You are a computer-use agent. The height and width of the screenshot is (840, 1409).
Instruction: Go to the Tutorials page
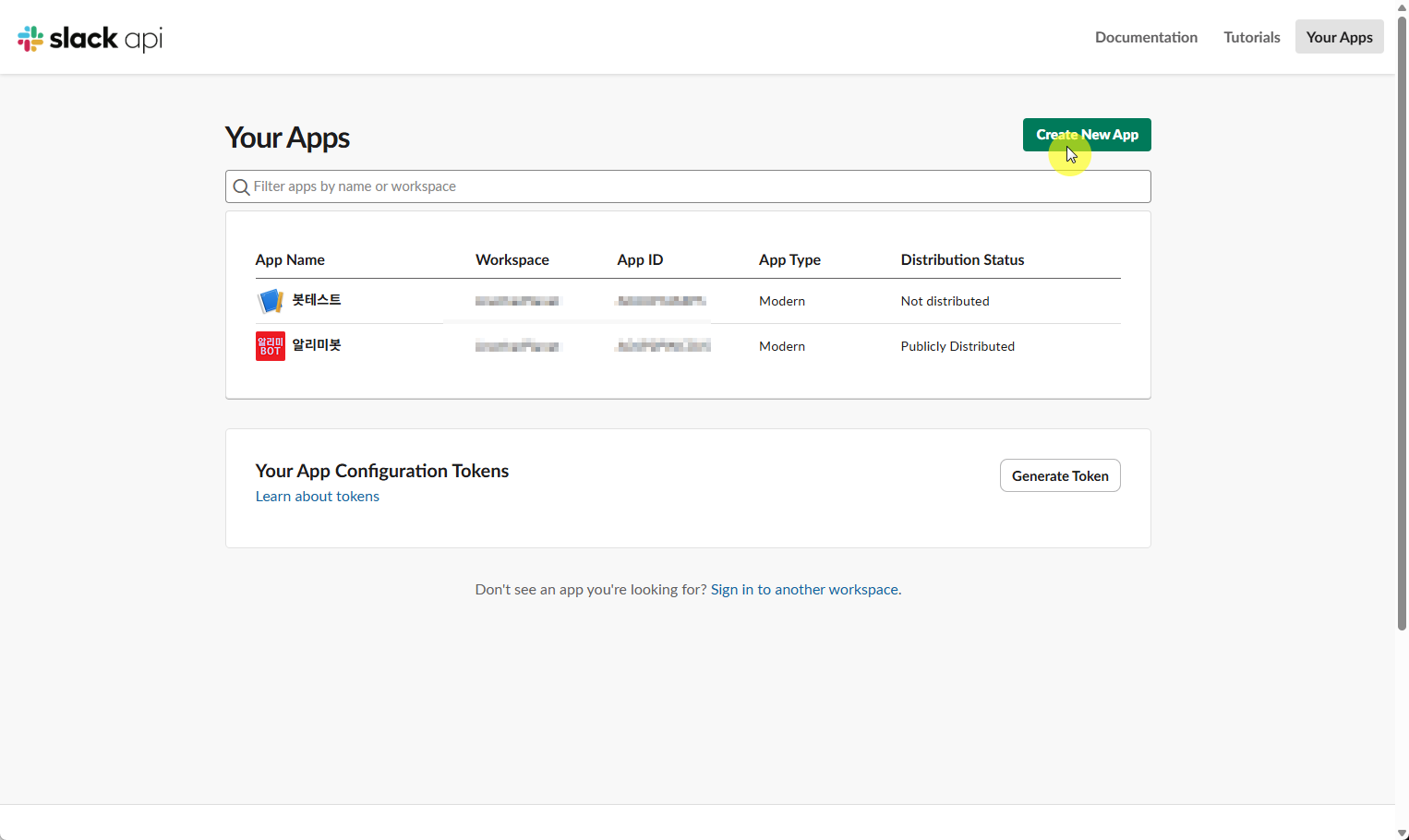point(1252,37)
